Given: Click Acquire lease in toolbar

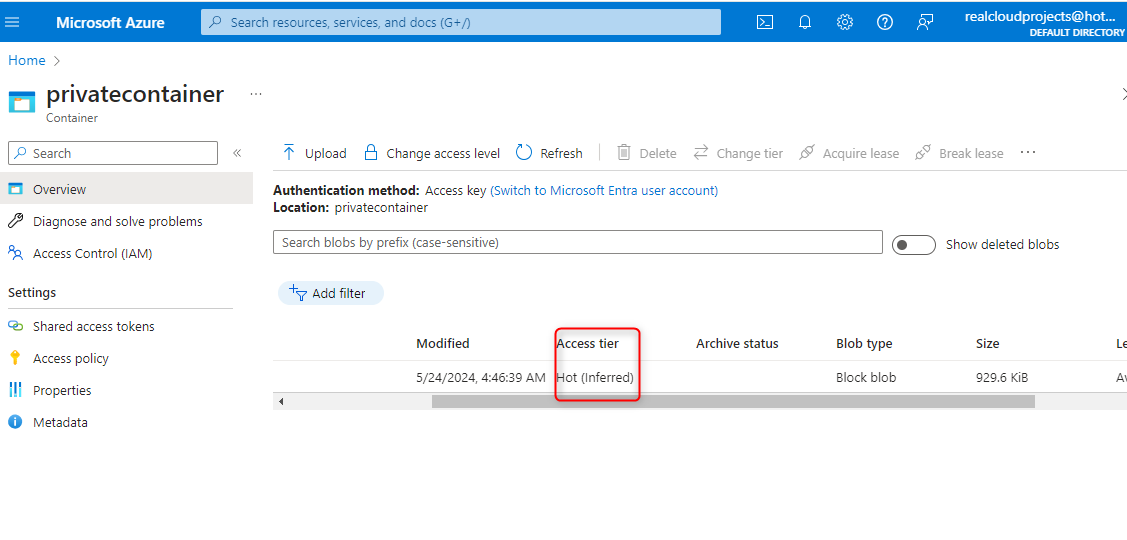Looking at the screenshot, I should pos(849,153).
